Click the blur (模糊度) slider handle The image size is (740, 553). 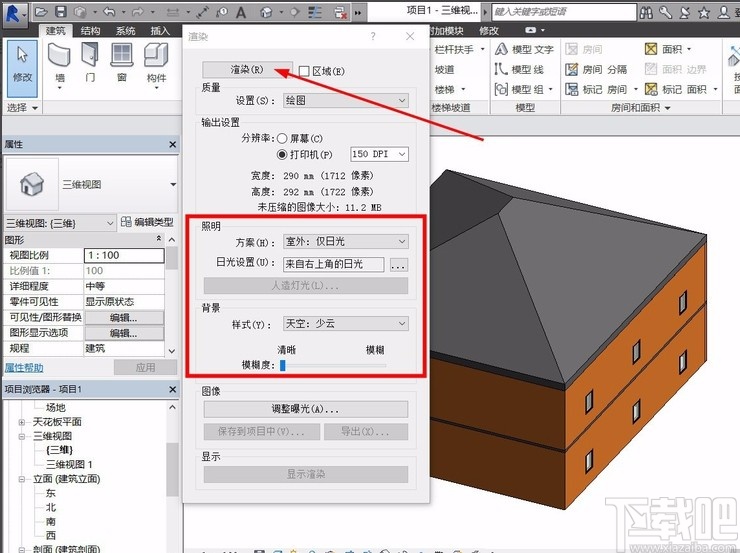[283, 365]
